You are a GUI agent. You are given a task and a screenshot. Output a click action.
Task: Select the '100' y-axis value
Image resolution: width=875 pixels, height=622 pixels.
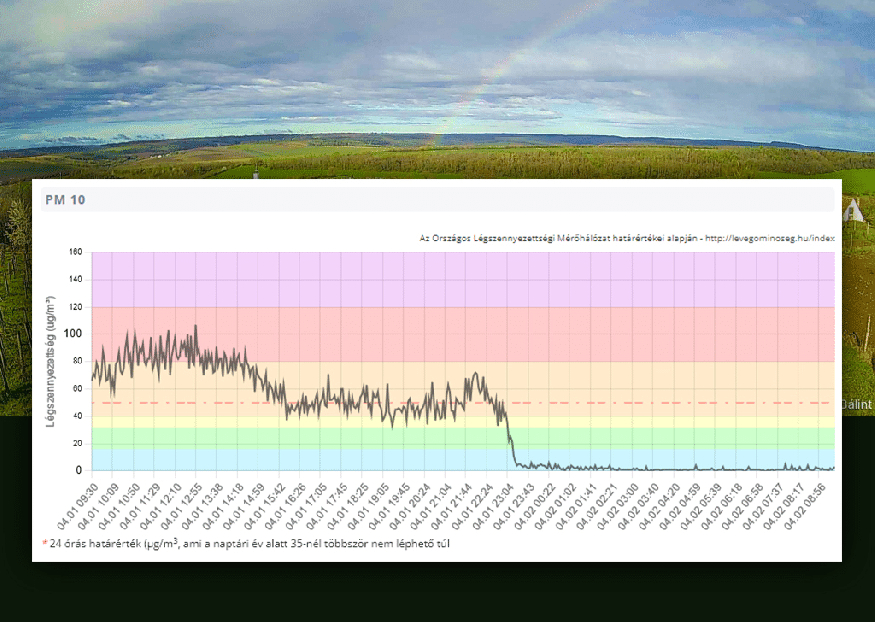point(73,334)
